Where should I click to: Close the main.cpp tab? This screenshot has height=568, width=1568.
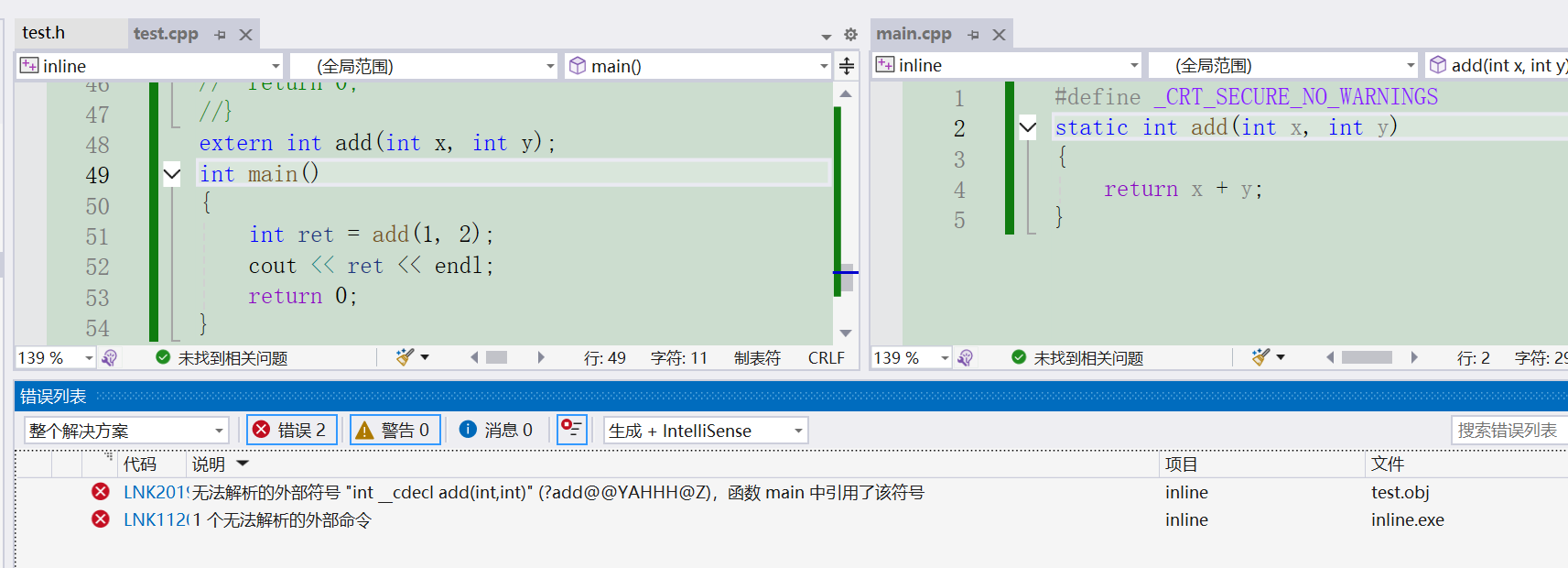coord(999,35)
